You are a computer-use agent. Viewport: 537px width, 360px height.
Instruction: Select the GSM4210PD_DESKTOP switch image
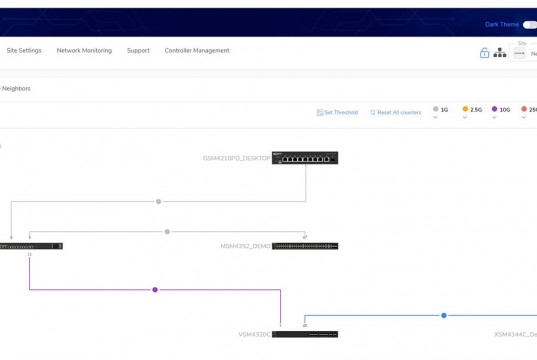point(305,158)
